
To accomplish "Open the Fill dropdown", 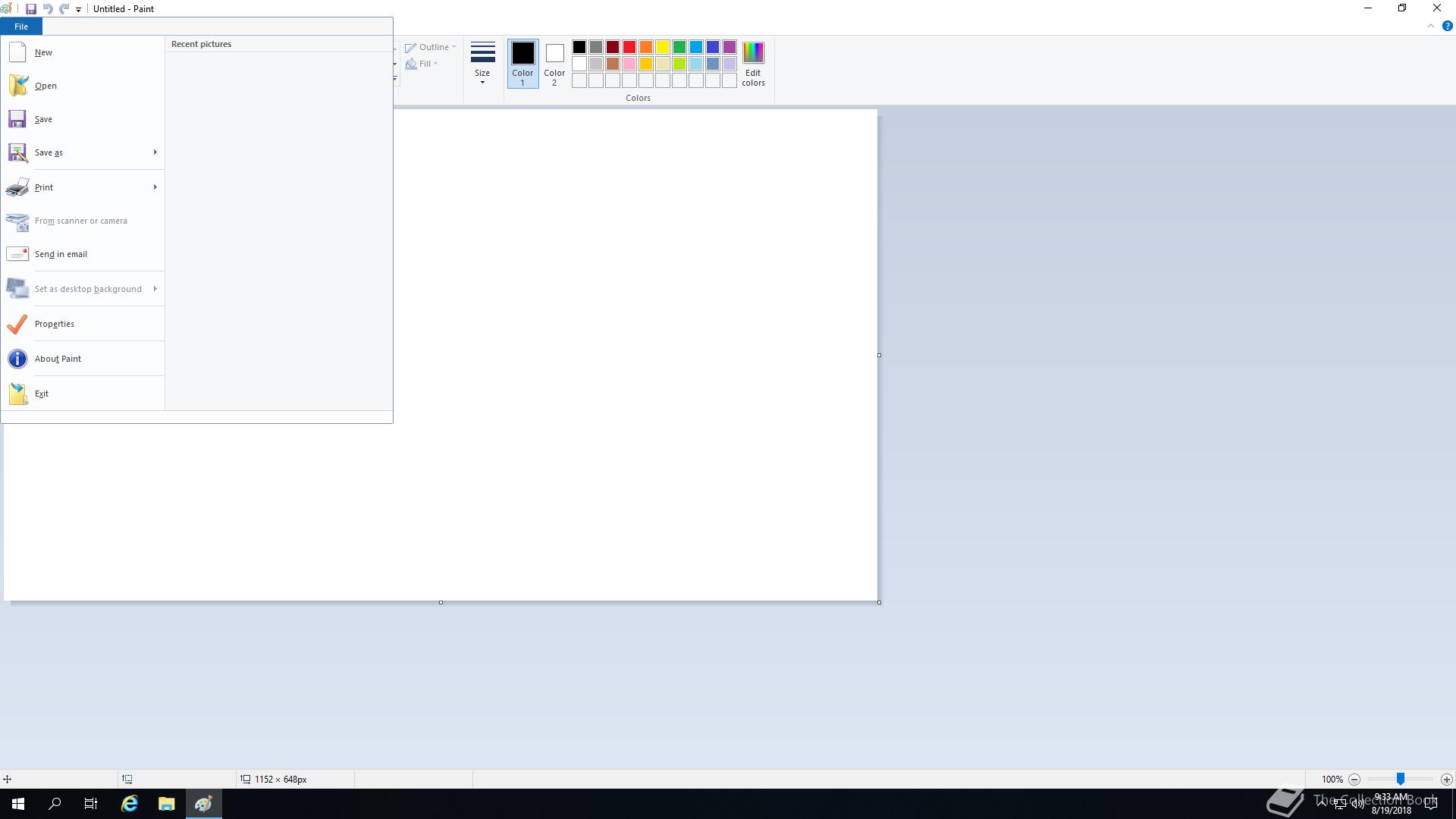I will click(x=422, y=64).
